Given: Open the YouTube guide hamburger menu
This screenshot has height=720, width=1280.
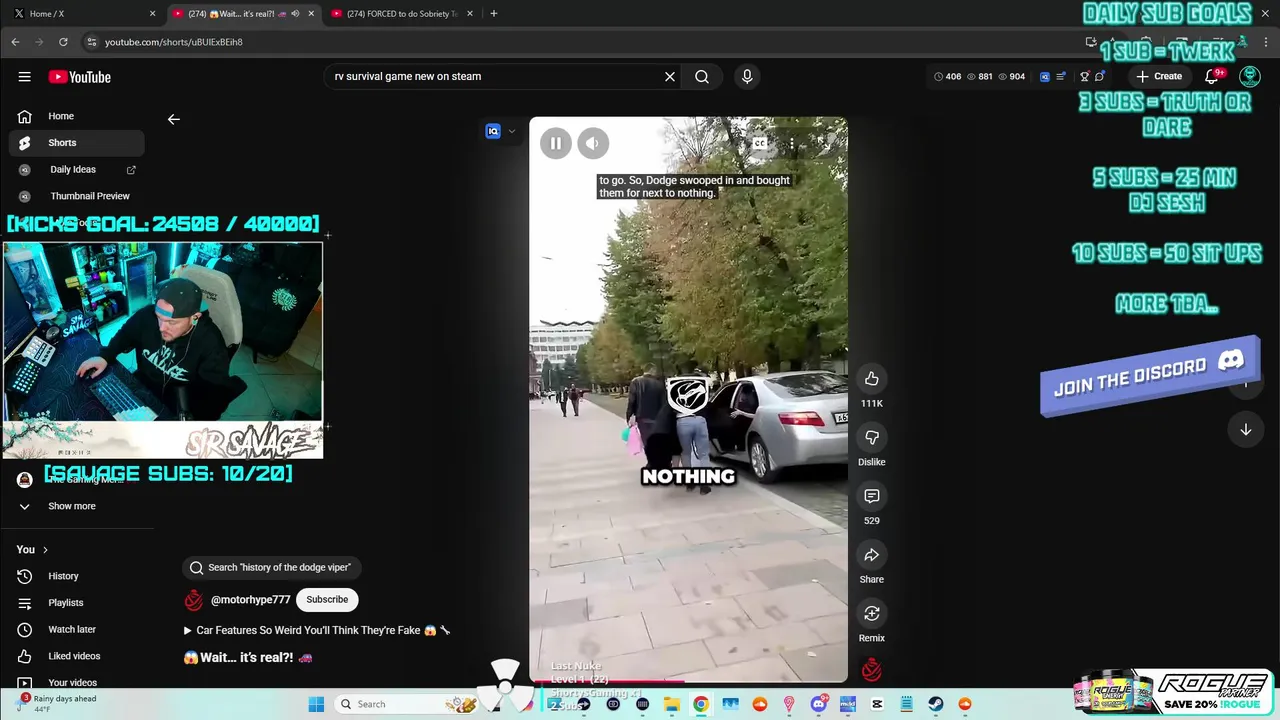Looking at the screenshot, I should [x=24, y=77].
